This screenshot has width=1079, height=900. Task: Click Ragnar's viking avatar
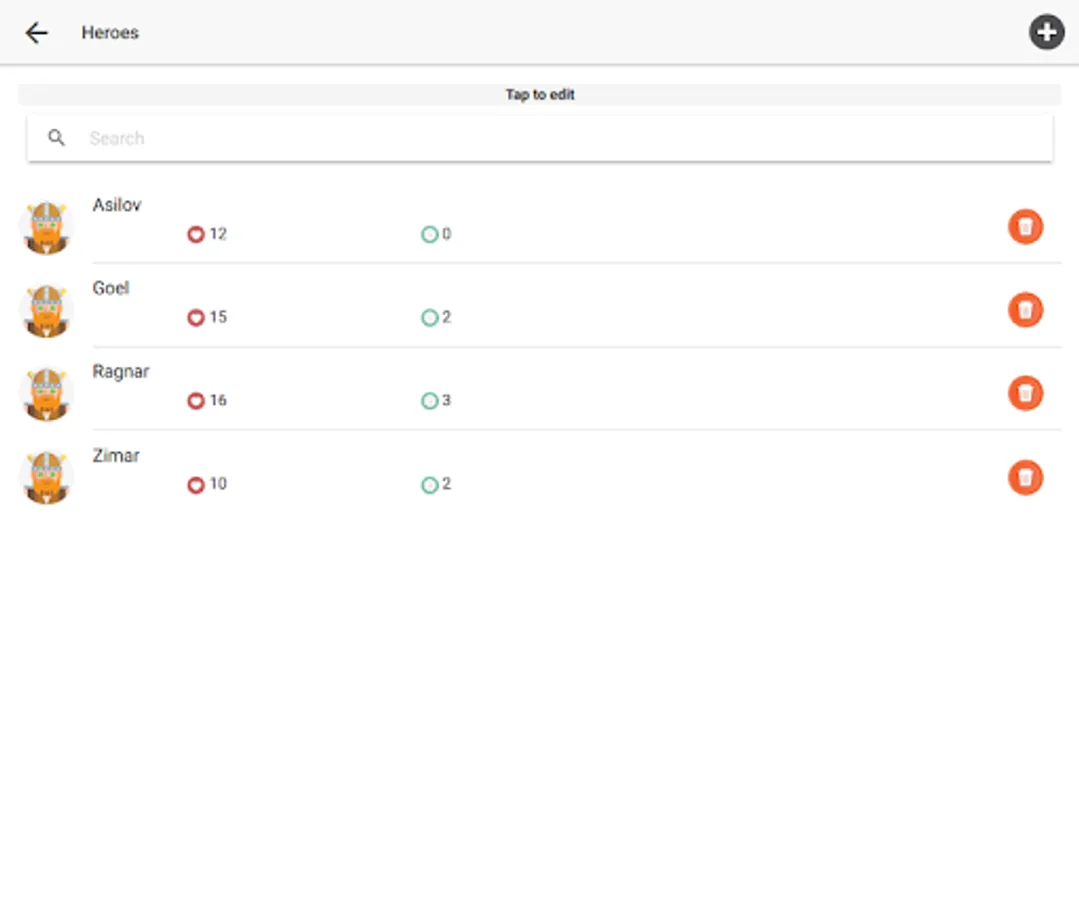[47, 394]
